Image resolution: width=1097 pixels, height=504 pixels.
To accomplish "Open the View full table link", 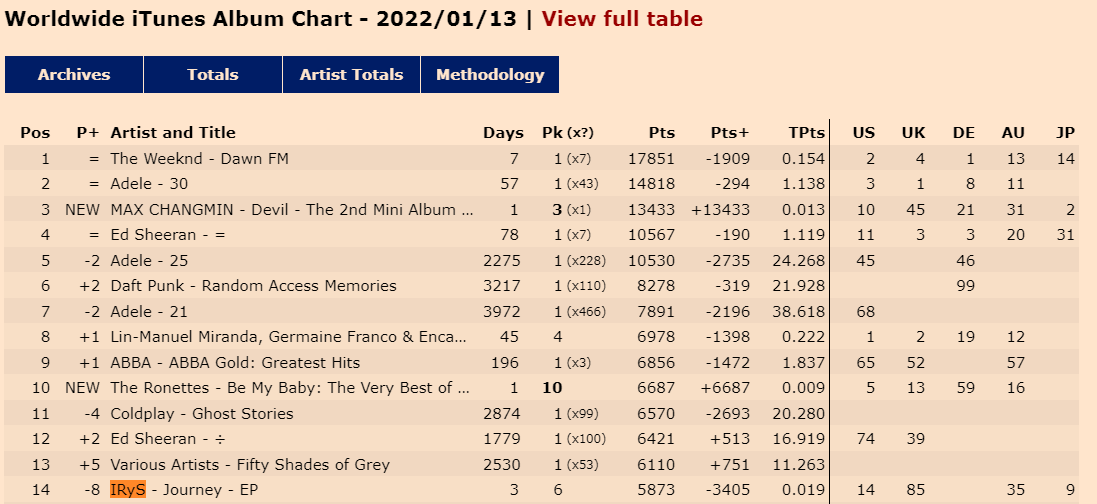I will pyautogui.click(x=622, y=19).
